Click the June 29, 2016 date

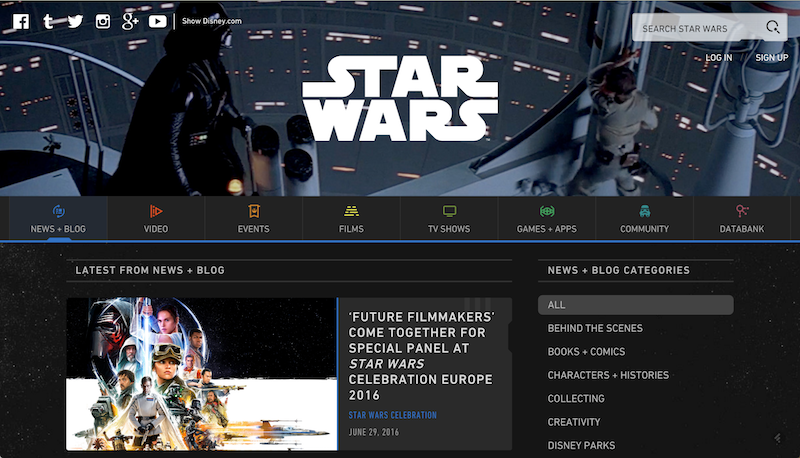click(x=373, y=432)
